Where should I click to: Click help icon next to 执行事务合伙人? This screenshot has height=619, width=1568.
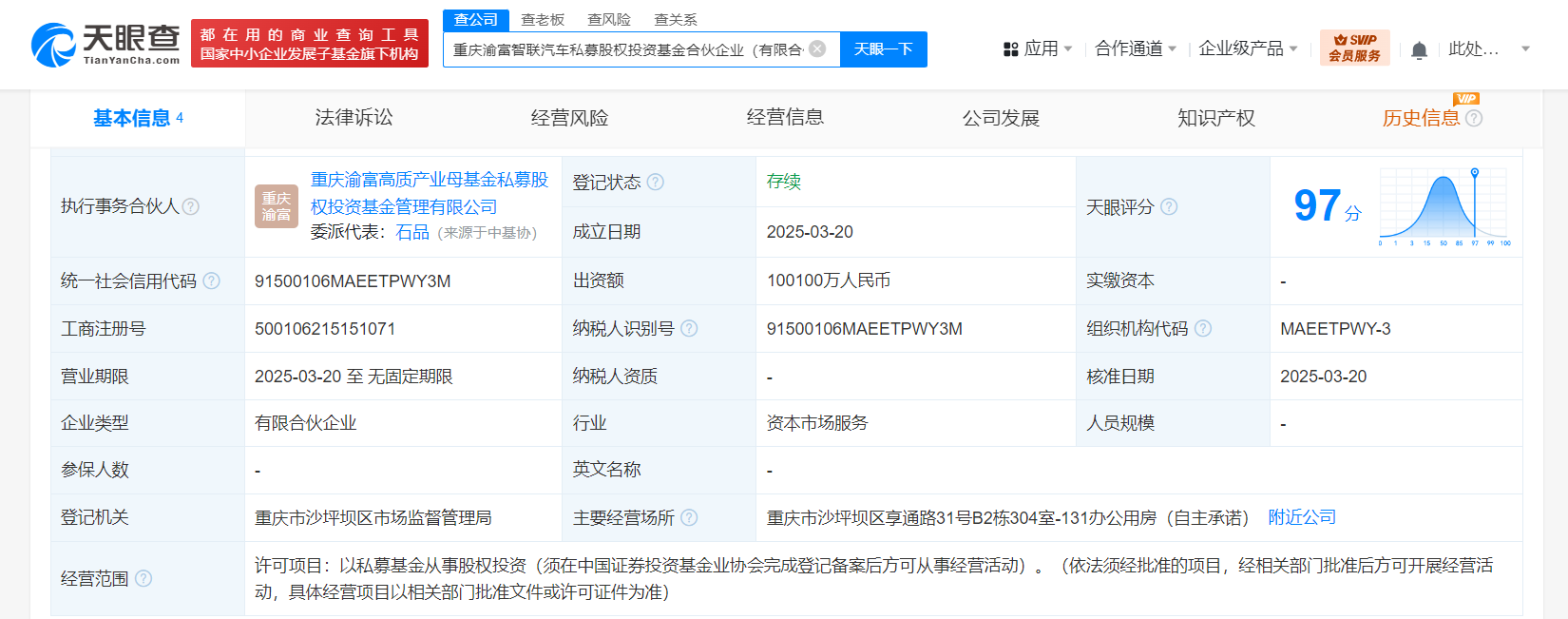coord(191,206)
